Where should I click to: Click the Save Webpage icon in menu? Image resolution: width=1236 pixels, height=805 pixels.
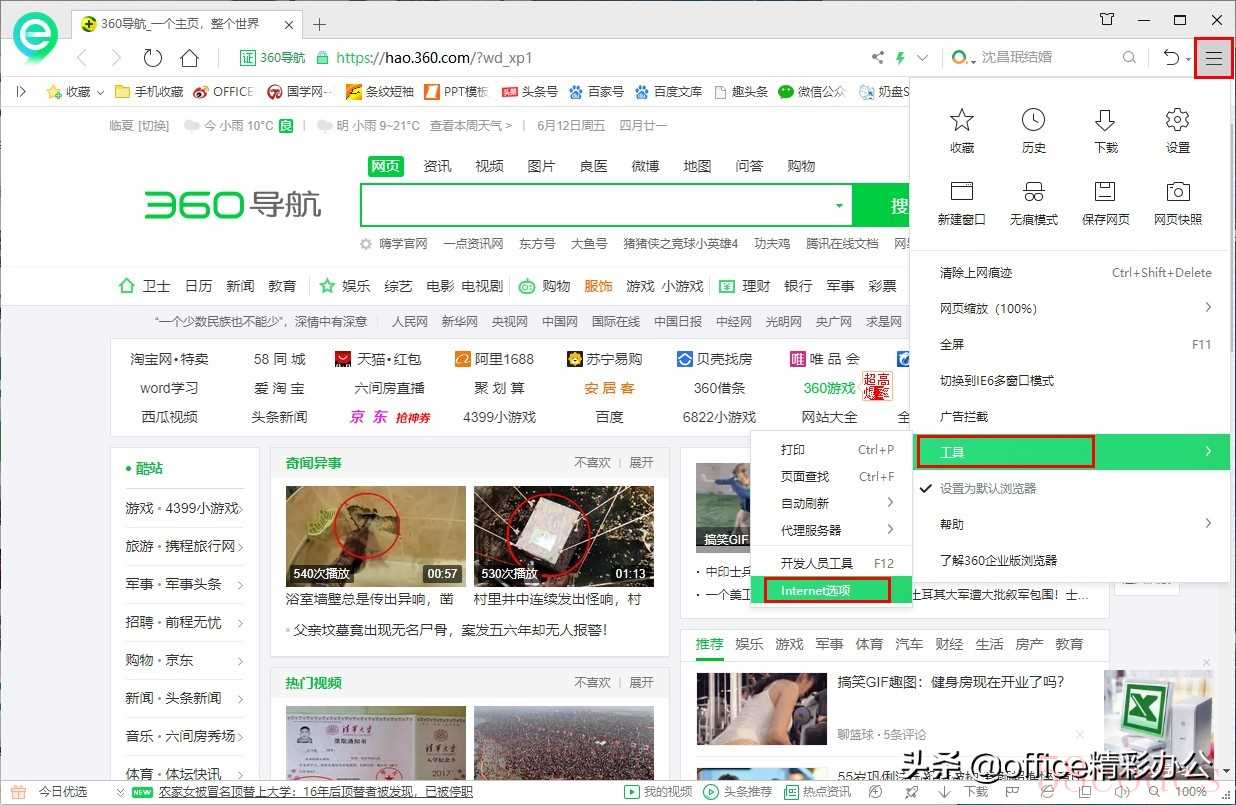pyautogui.click(x=1105, y=203)
